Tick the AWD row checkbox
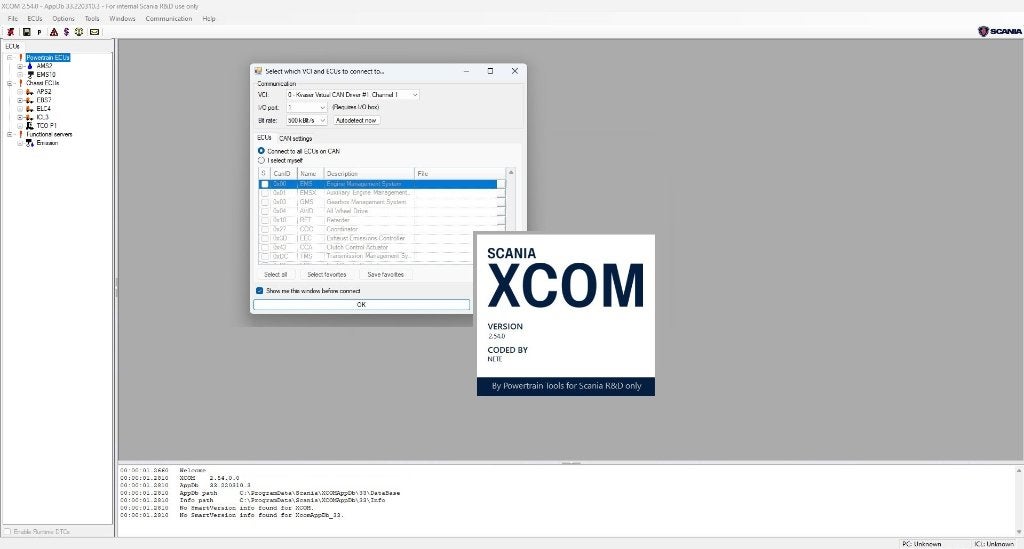This screenshot has height=549, width=1024. tap(264, 212)
